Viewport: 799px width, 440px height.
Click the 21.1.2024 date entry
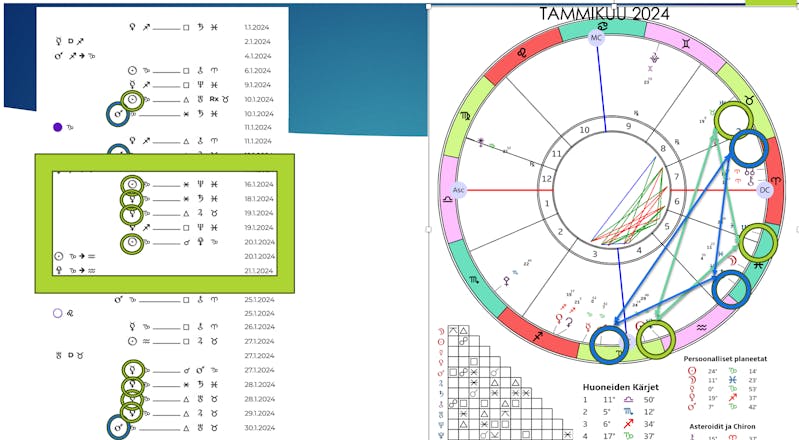point(257,270)
